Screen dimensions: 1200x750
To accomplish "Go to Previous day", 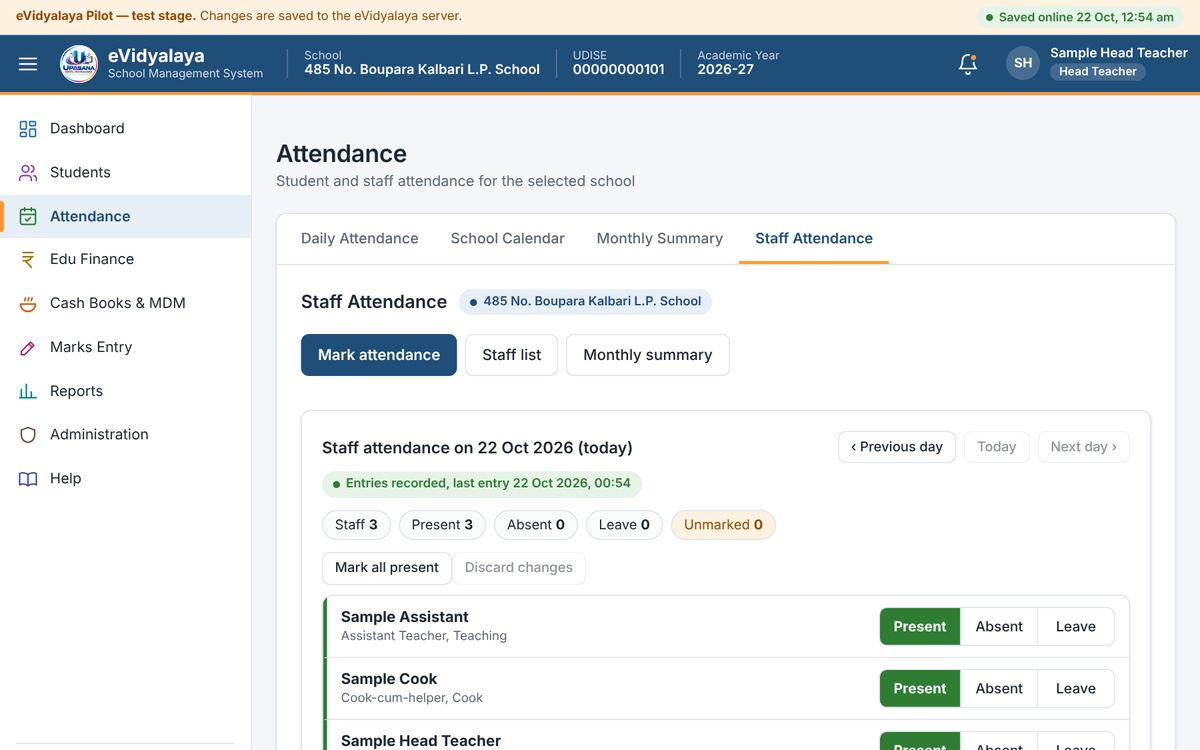I will 897,447.
